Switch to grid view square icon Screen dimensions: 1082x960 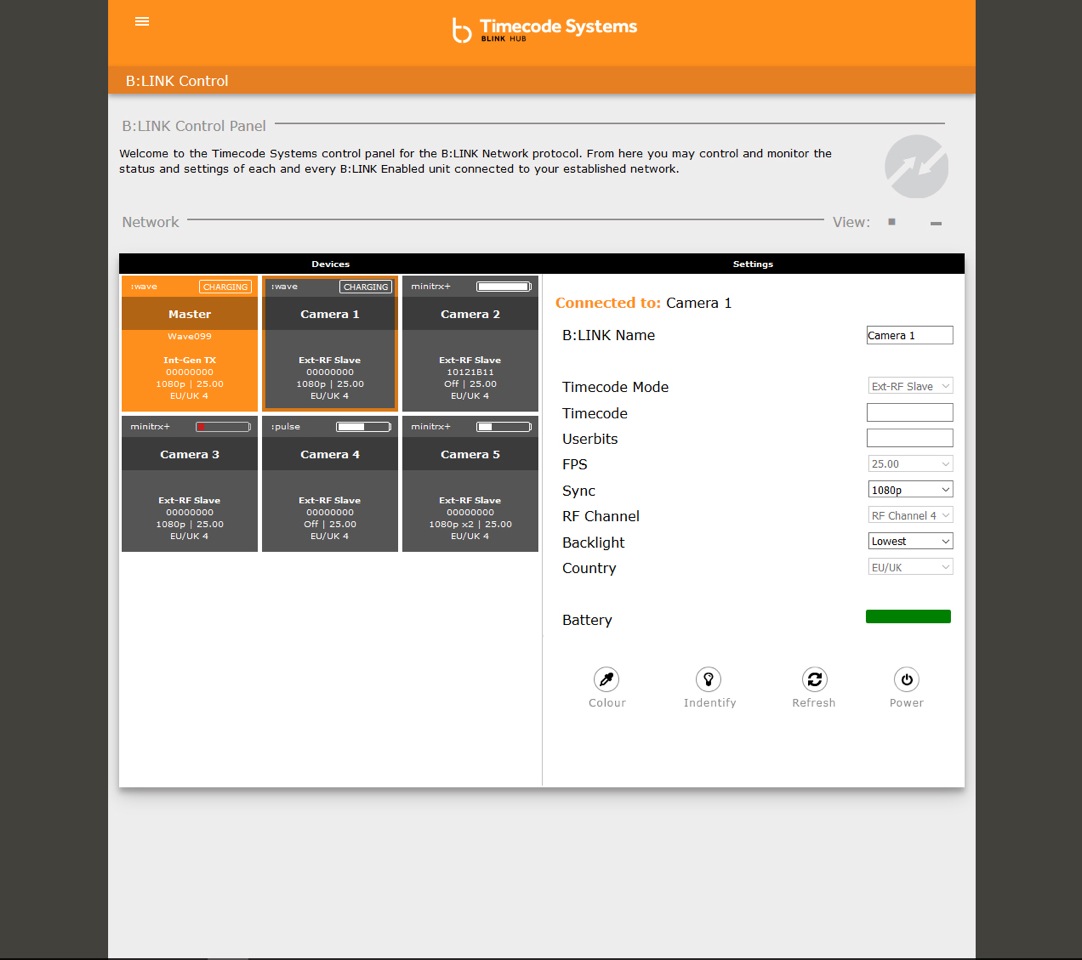point(892,222)
